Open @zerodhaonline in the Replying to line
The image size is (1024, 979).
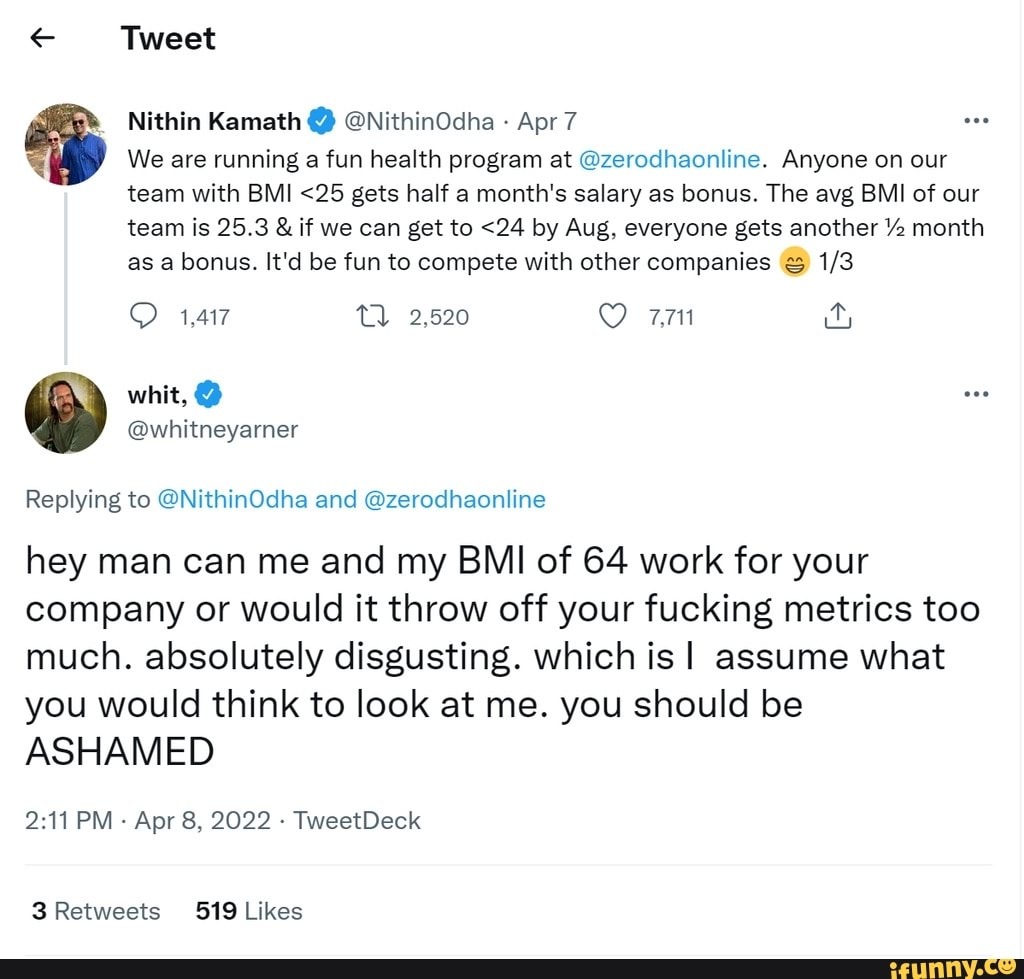pos(454,499)
